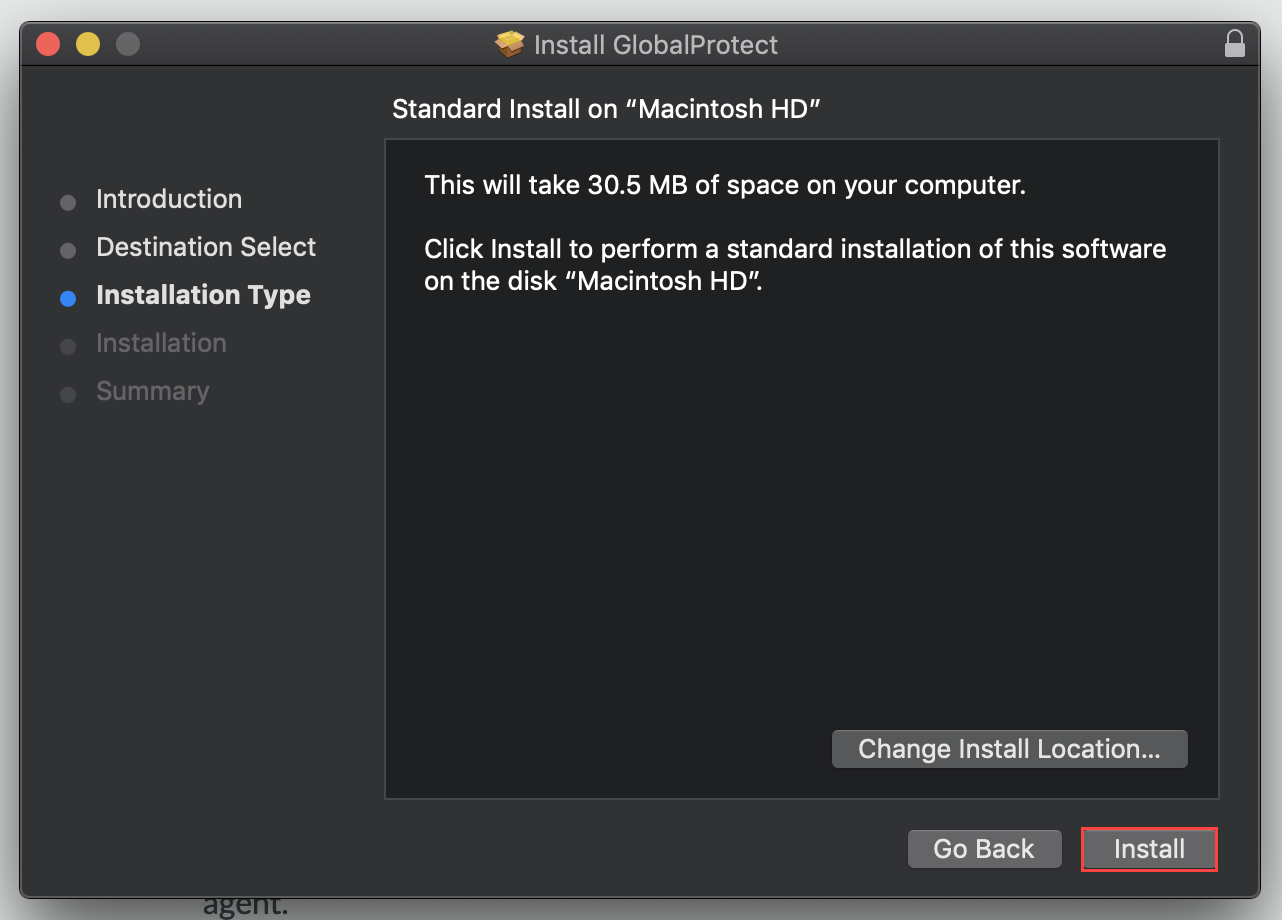This screenshot has height=920, width=1282.
Task: Click the package box icon in title
Action: point(510,45)
